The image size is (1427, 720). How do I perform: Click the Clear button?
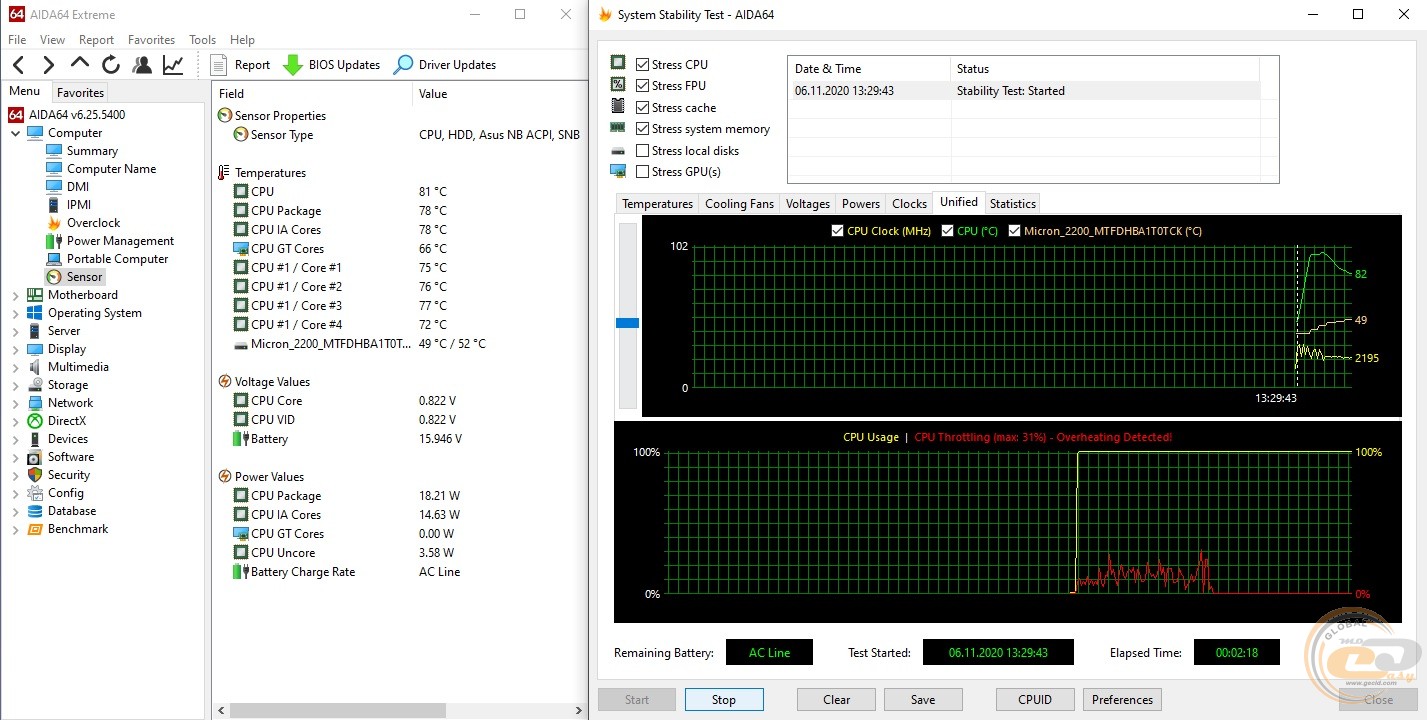[836, 700]
